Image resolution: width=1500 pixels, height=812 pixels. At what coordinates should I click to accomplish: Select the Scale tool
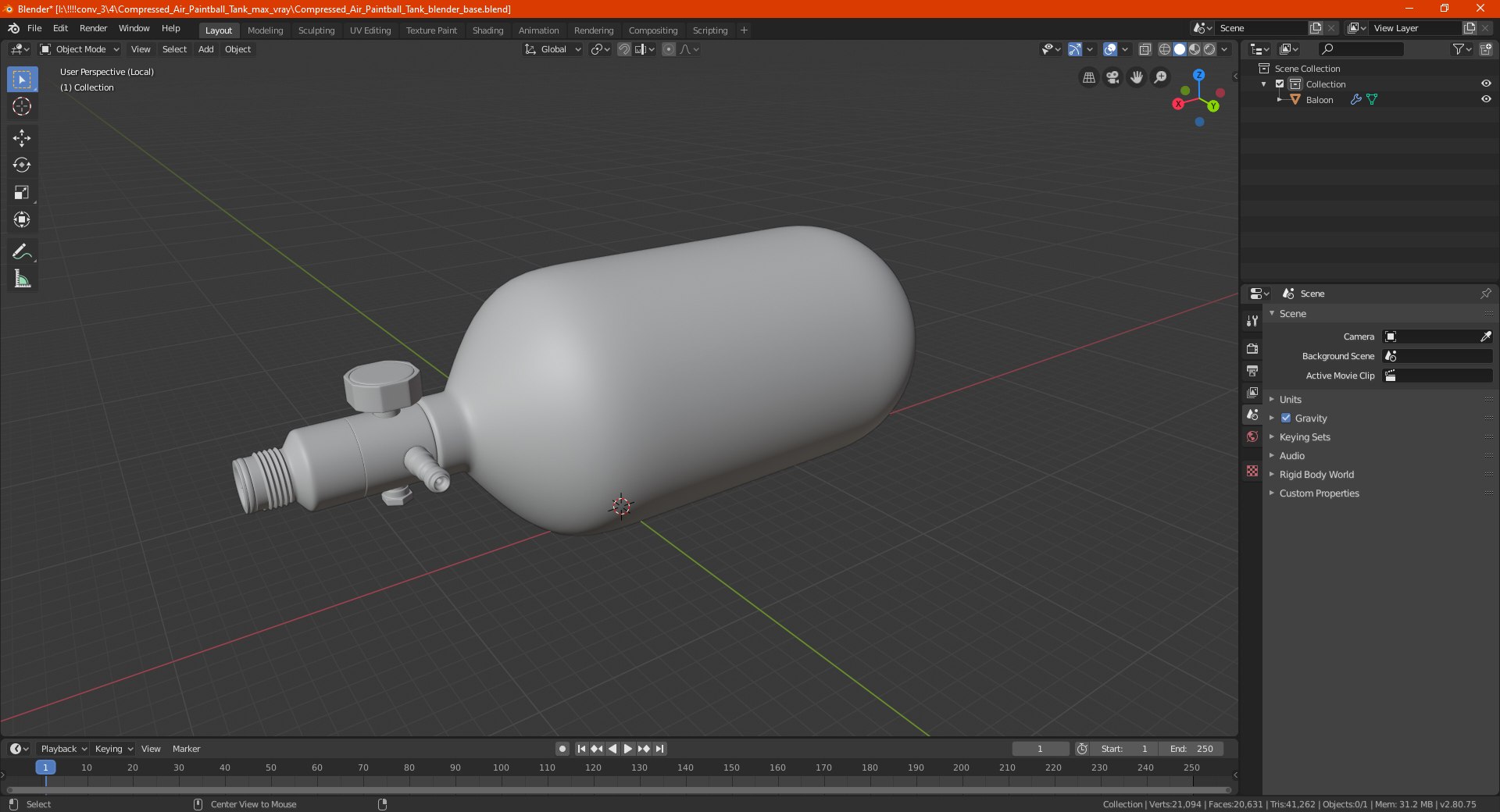pyautogui.click(x=22, y=192)
